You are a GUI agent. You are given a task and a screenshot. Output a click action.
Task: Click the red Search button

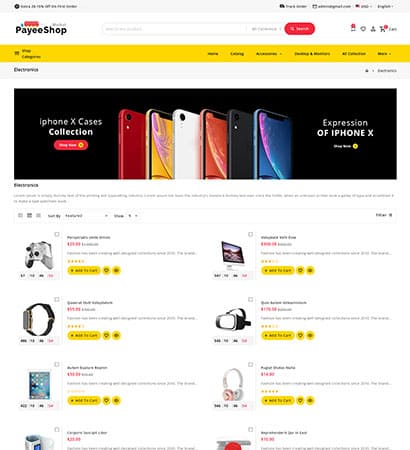299,29
